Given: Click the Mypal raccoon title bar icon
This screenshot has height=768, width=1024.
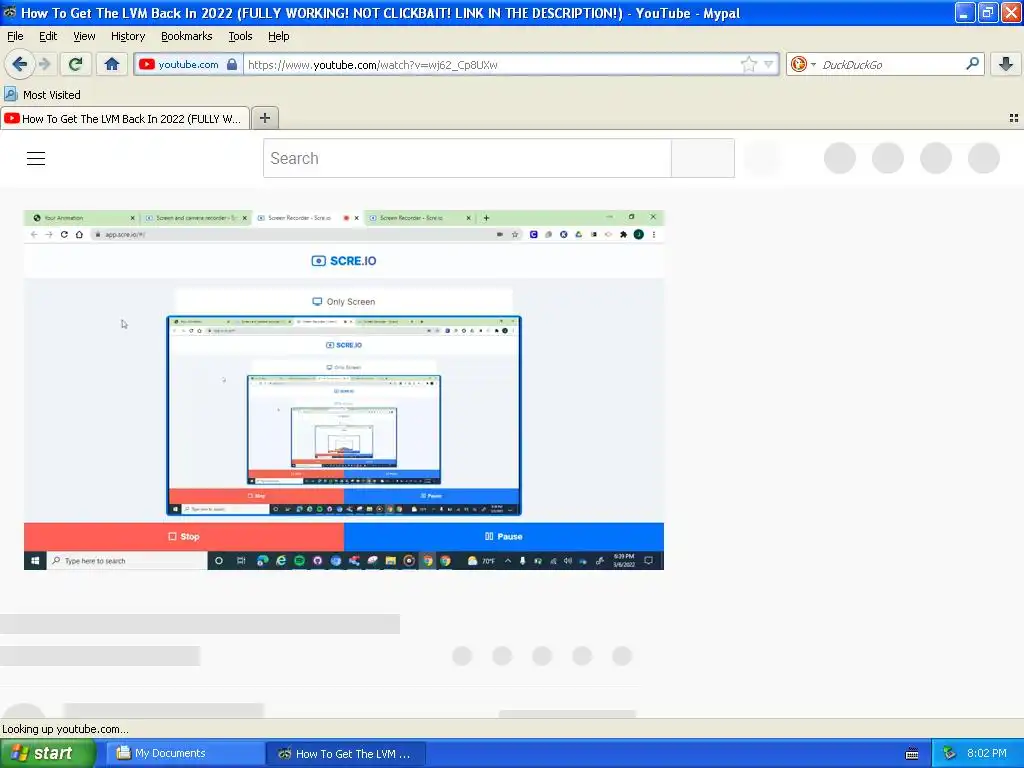Looking at the screenshot, I should 9,12.
